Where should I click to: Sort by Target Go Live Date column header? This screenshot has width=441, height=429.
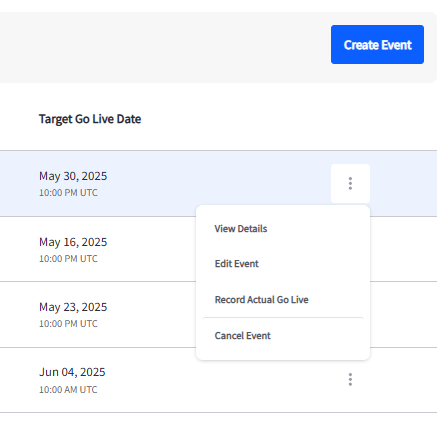pyautogui.click(x=90, y=119)
